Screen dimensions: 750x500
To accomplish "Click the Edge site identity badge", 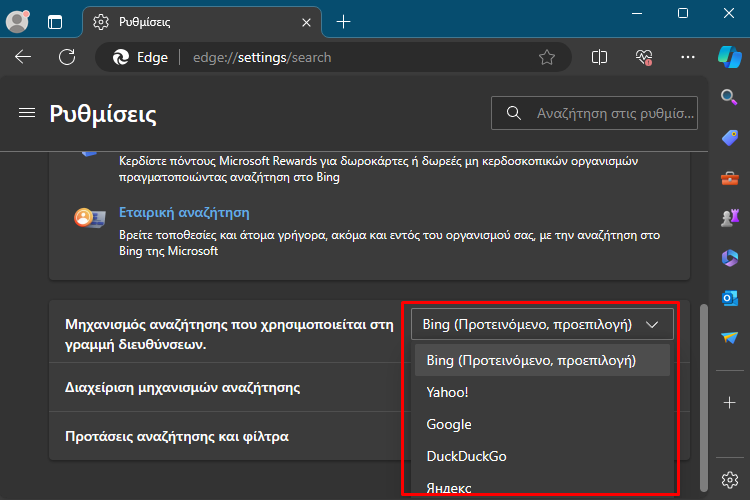I will pyautogui.click(x=140, y=57).
